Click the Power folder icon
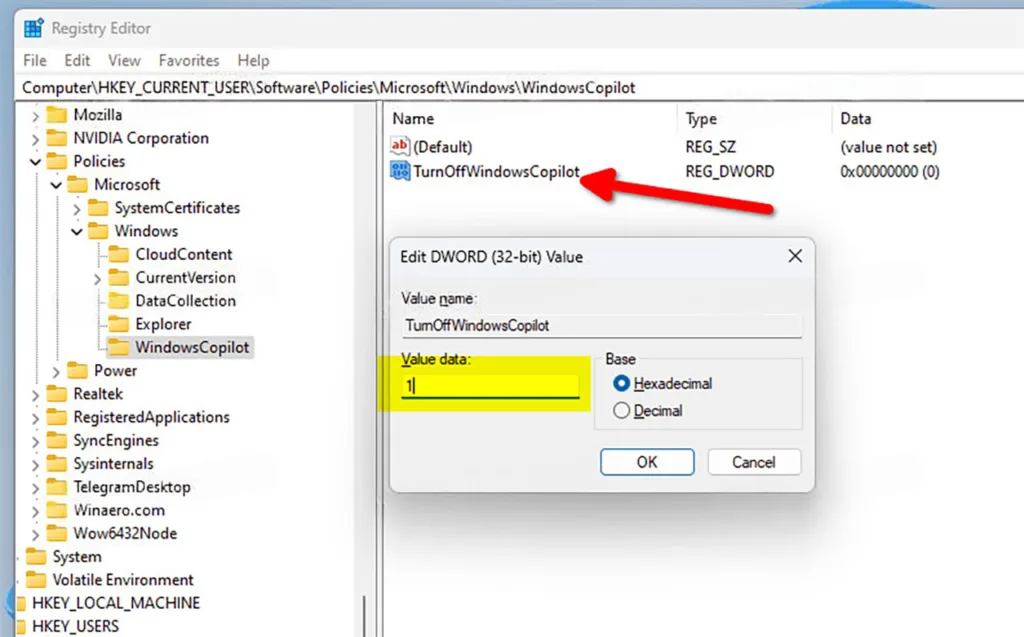 pos(78,370)
